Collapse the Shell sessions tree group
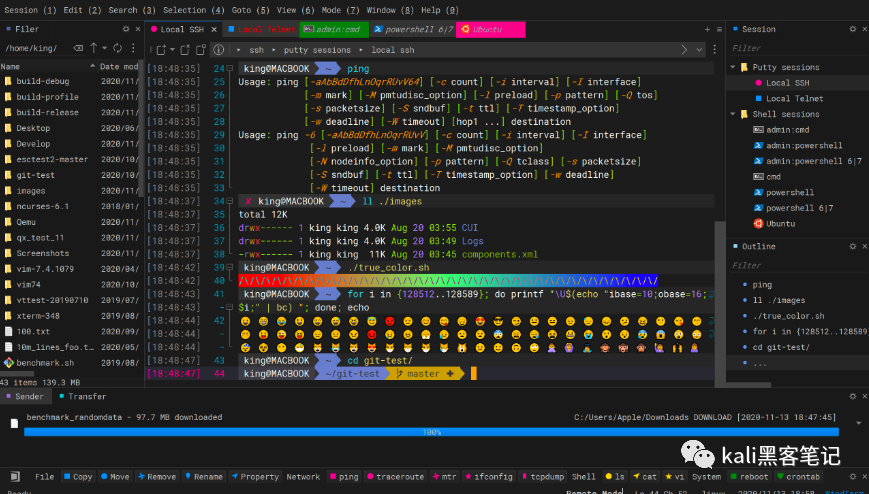This screenshot has width=869, height=494. tap(733, 114)
